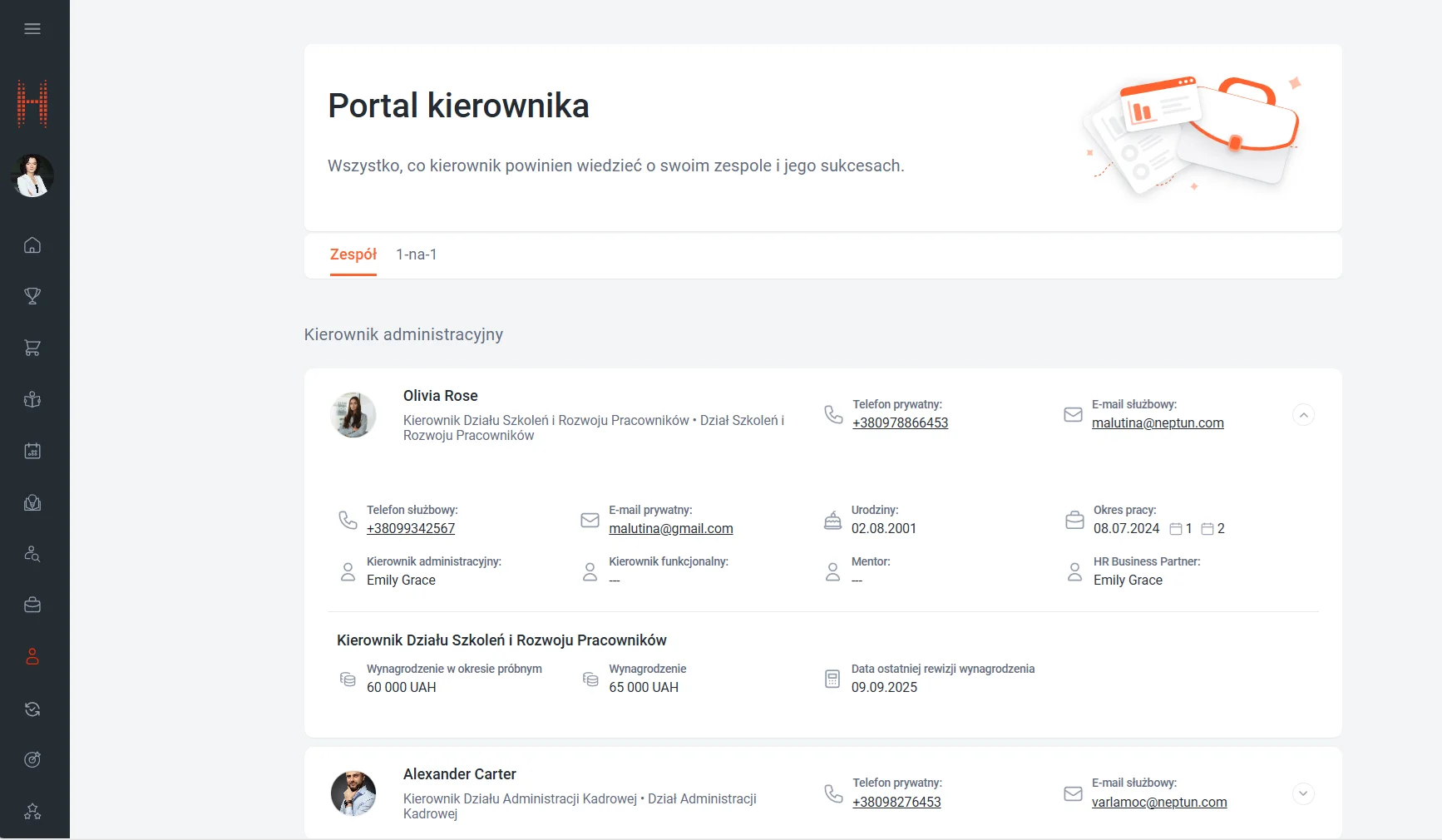Click Alexander Carter's profile photo
The height and width of the screenshot is (840, 1442).
click(x=353, y=793)
